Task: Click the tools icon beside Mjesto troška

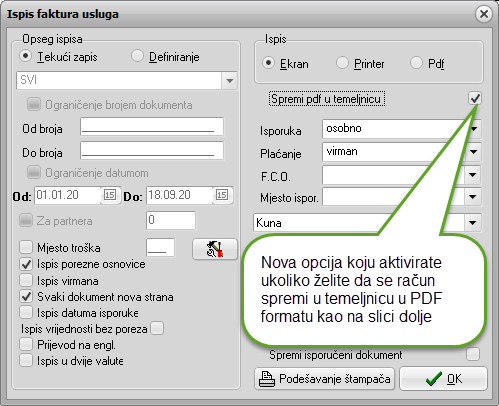Action: coord(215,249)
